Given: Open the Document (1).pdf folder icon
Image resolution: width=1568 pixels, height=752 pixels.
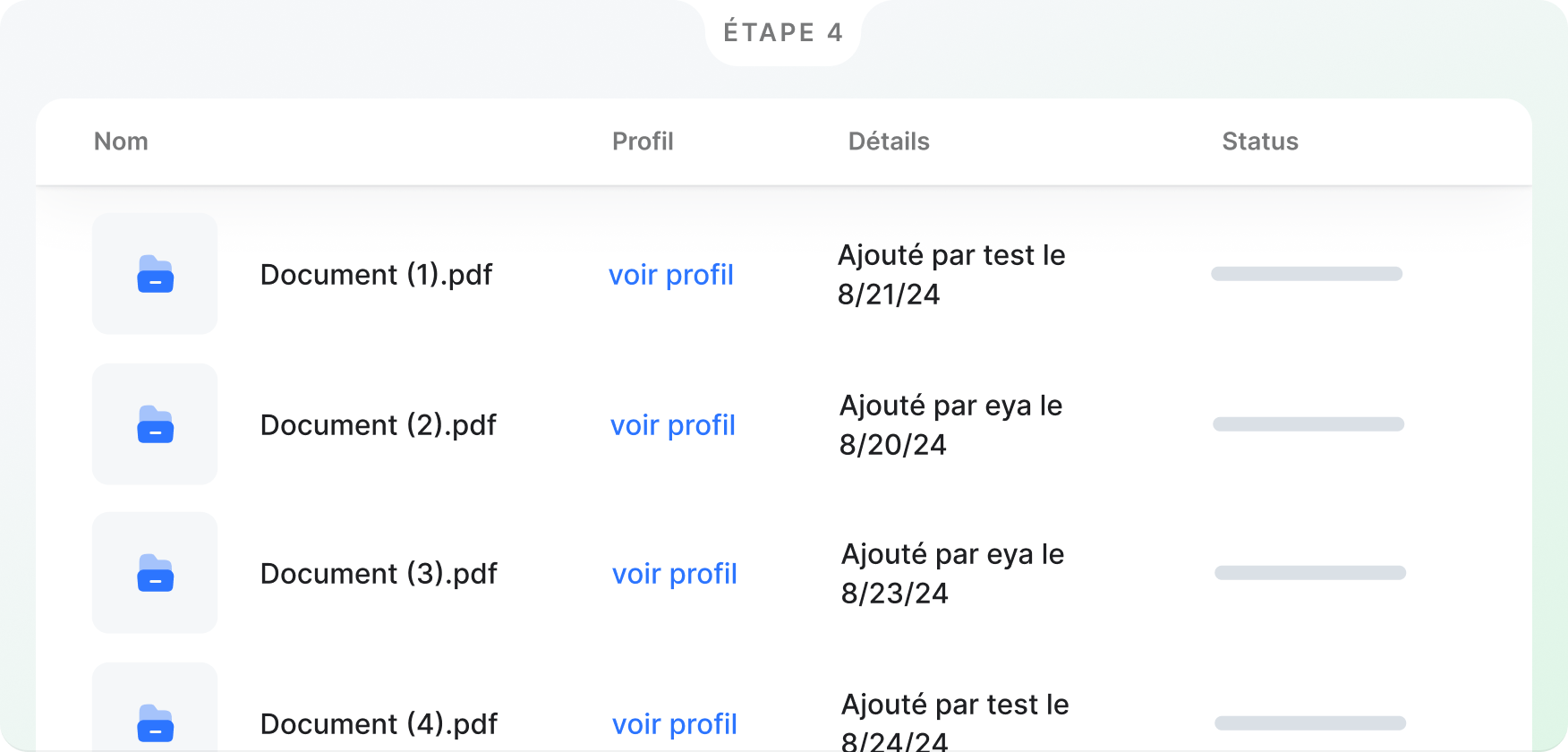Looking at the screenshot, I should tap(155, 274).
